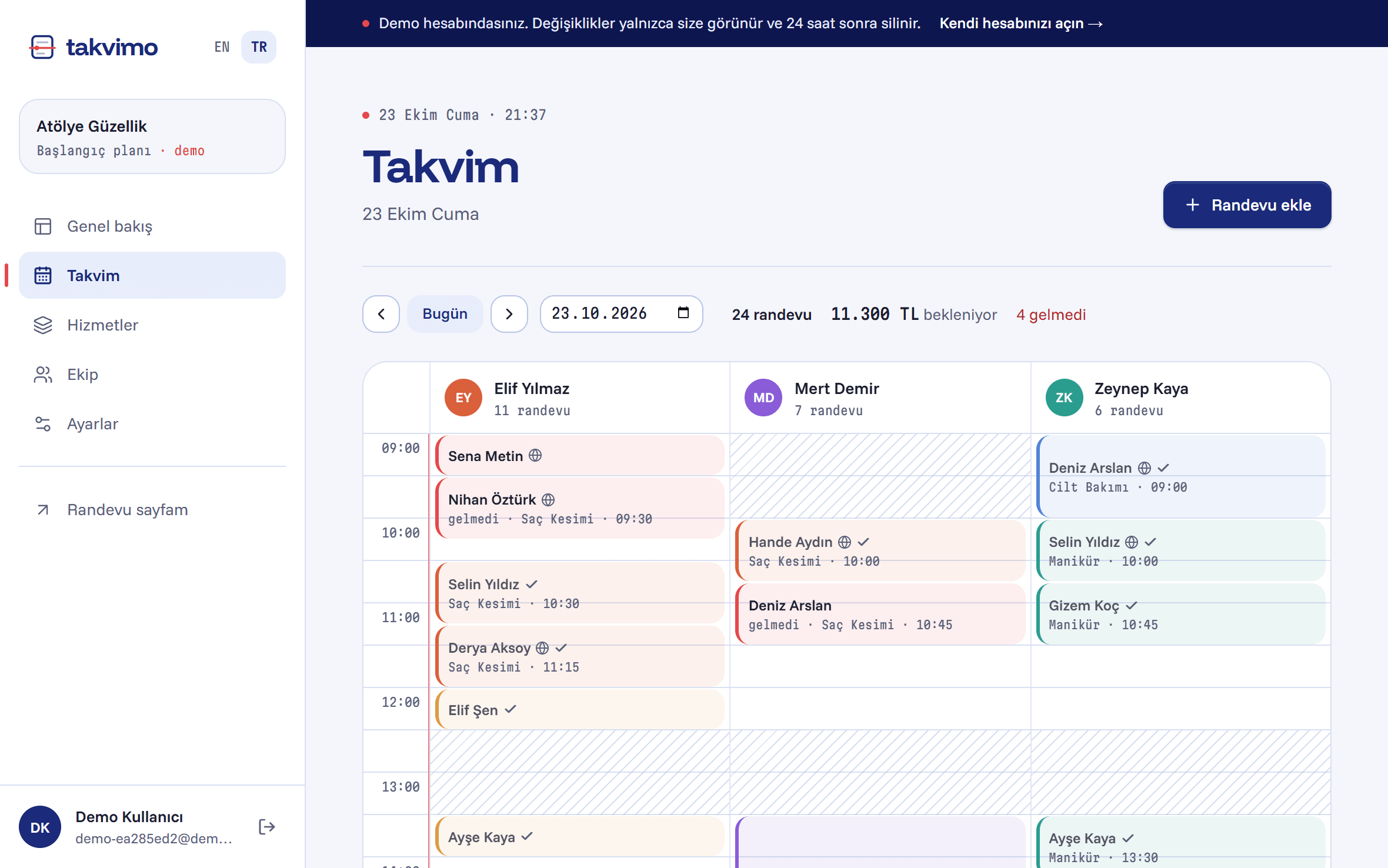Open Selin Yıldız Saç Kesimi 10:30 appointment
The image size is (1388, 868).
click(x=580, y=593)
